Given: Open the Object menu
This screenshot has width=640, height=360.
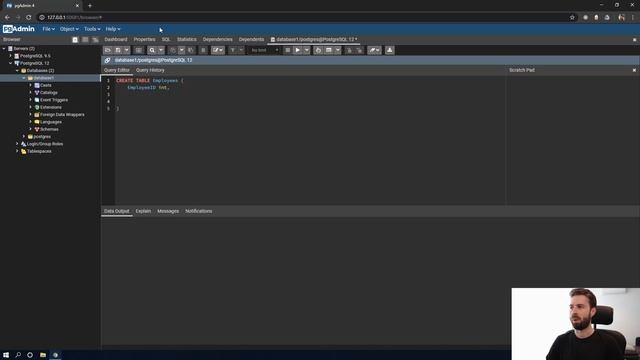Looking at the screenshot, I should [69, 29].
